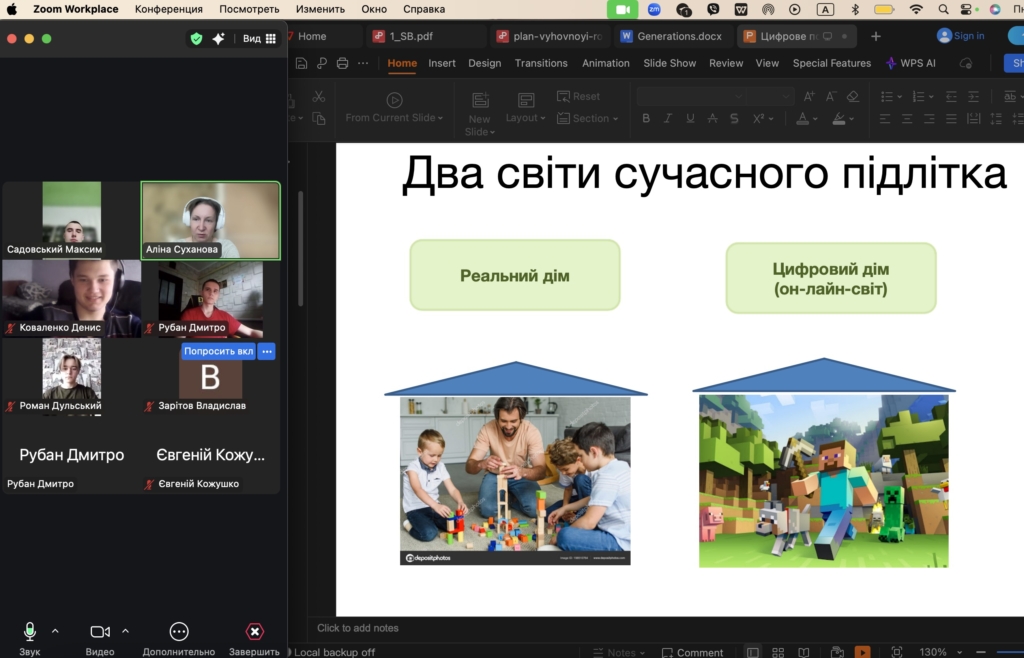Click the notes field 'Click to add notes'
Image resolution: width=1024 pixels, height=658 pixels.
coord(358,628)
